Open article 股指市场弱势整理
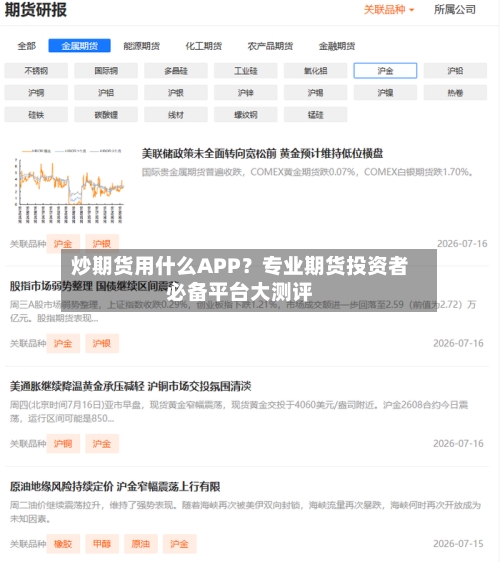 pyautogui.click(x=94, y=286)
